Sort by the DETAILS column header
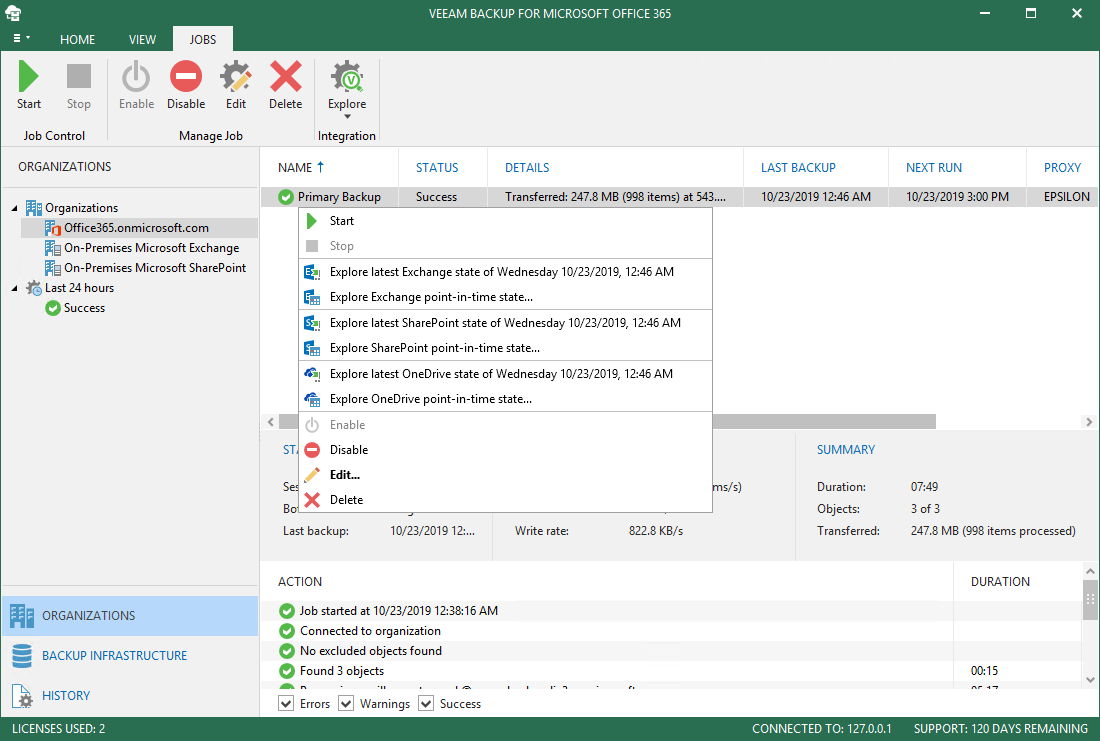This screenshot has height=741, width=1100. [x=615, y=168]
